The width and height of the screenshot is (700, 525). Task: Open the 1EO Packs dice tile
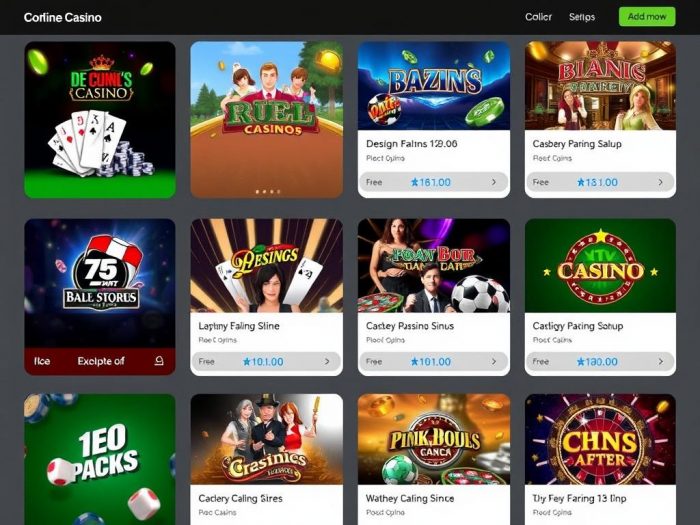pos(100,459)
